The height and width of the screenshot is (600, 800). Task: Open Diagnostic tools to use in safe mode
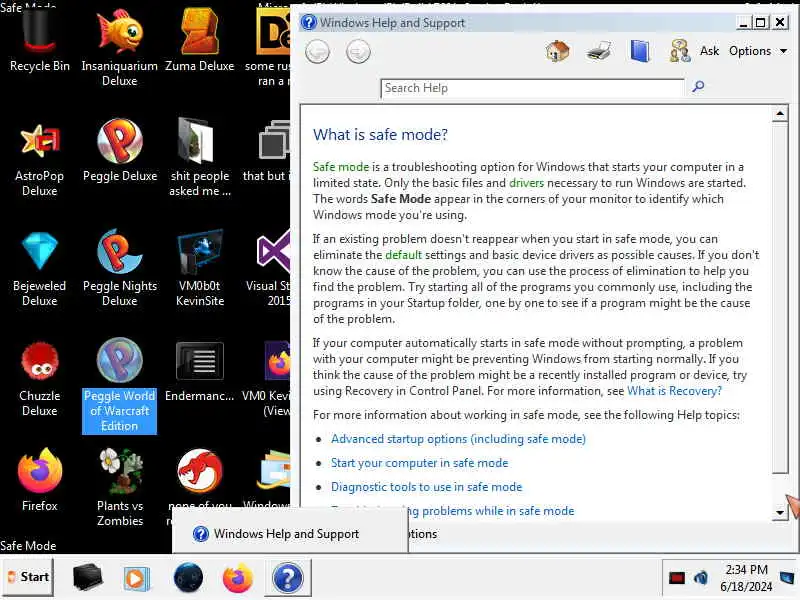click(427, 487)
